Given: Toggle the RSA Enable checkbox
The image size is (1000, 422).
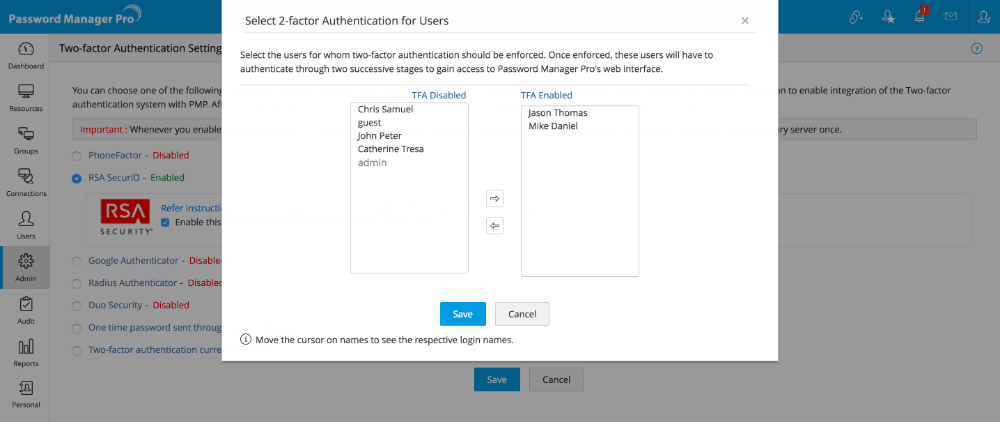Looking at the screenshot, I should (166, 222).
